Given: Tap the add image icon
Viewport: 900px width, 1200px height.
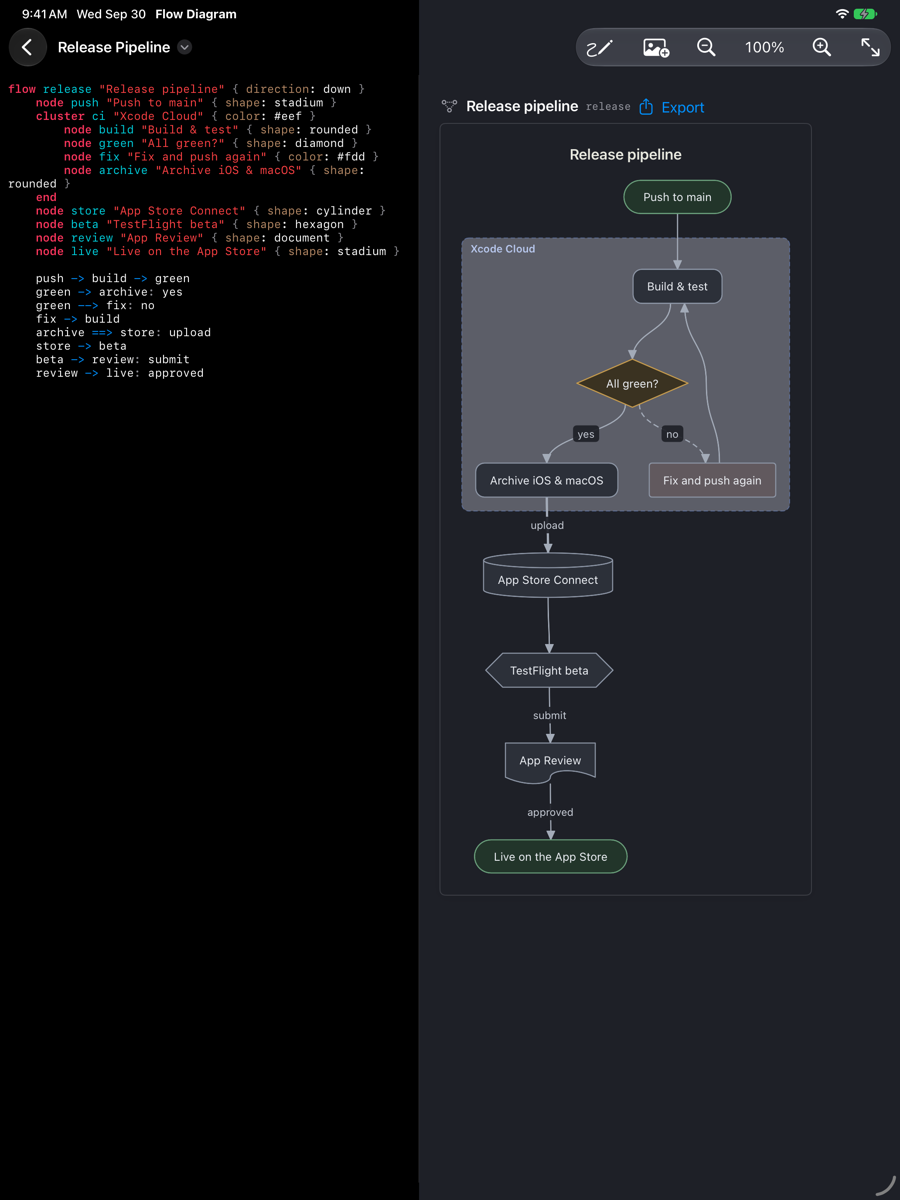Looking at the screenshot, I should 656,47.
